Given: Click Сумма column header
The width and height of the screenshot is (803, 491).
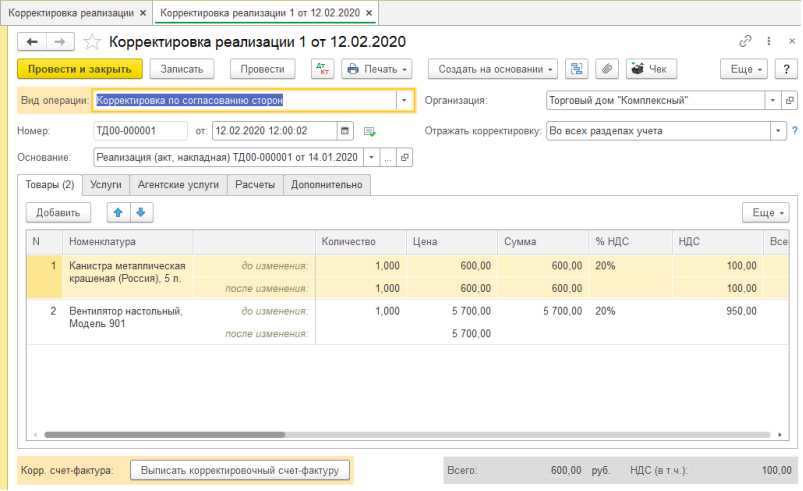Looking at the screenshot, I should (543, 242).
